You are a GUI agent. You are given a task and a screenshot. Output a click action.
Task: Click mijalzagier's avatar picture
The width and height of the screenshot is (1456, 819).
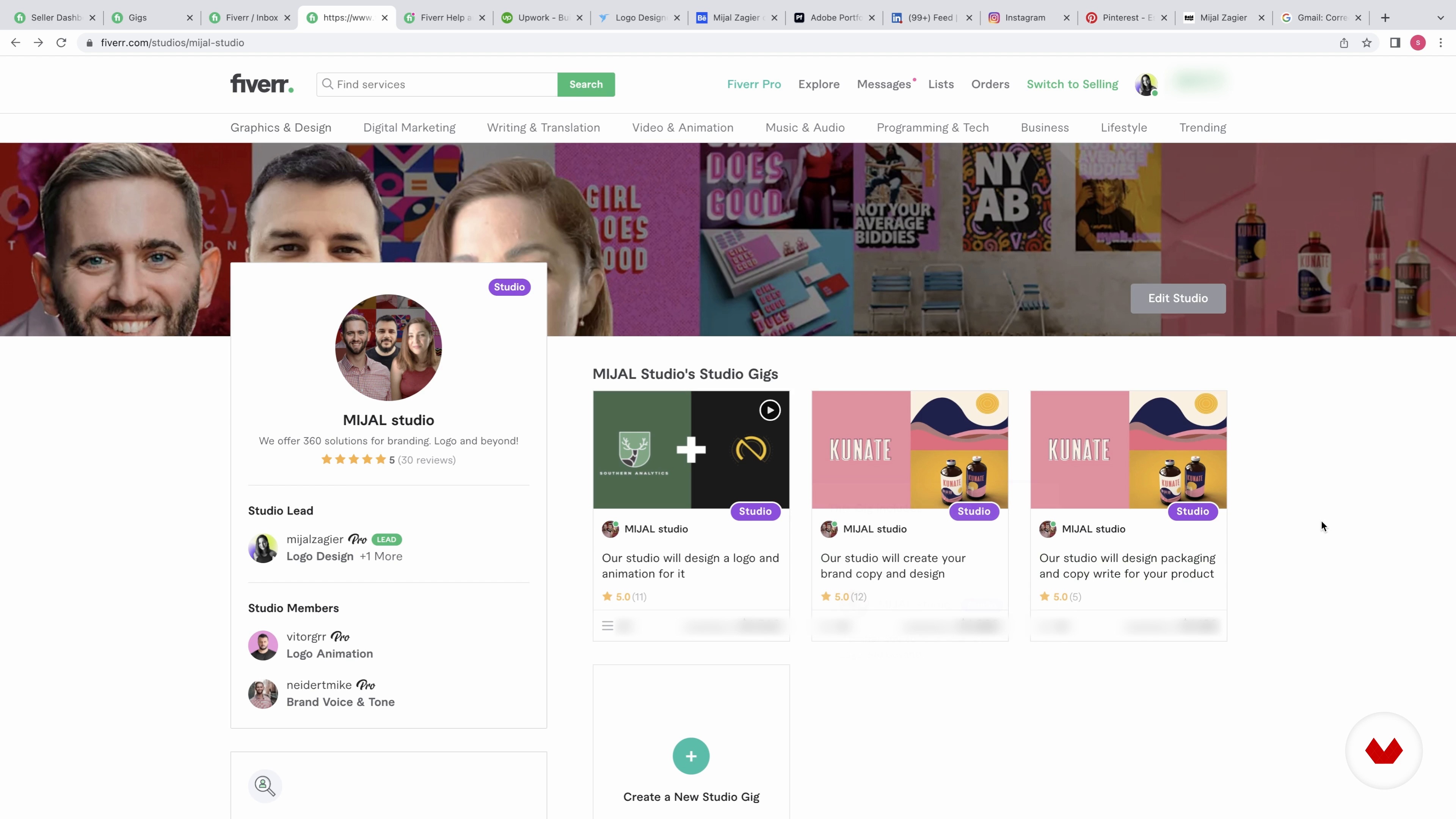pos(263,548)
